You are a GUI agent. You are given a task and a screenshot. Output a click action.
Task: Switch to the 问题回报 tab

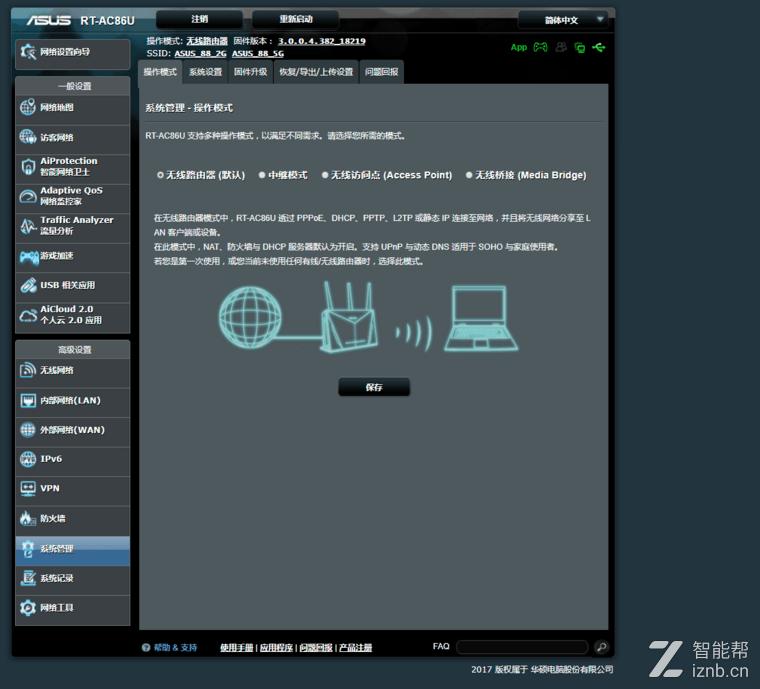point(381,72)
